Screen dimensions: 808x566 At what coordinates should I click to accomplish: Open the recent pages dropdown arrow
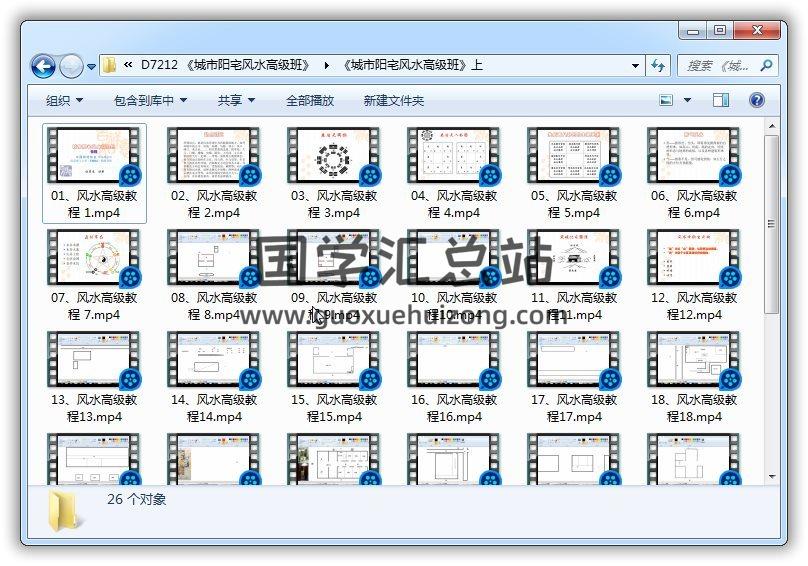pyautogui.click(x=91, y=67)
